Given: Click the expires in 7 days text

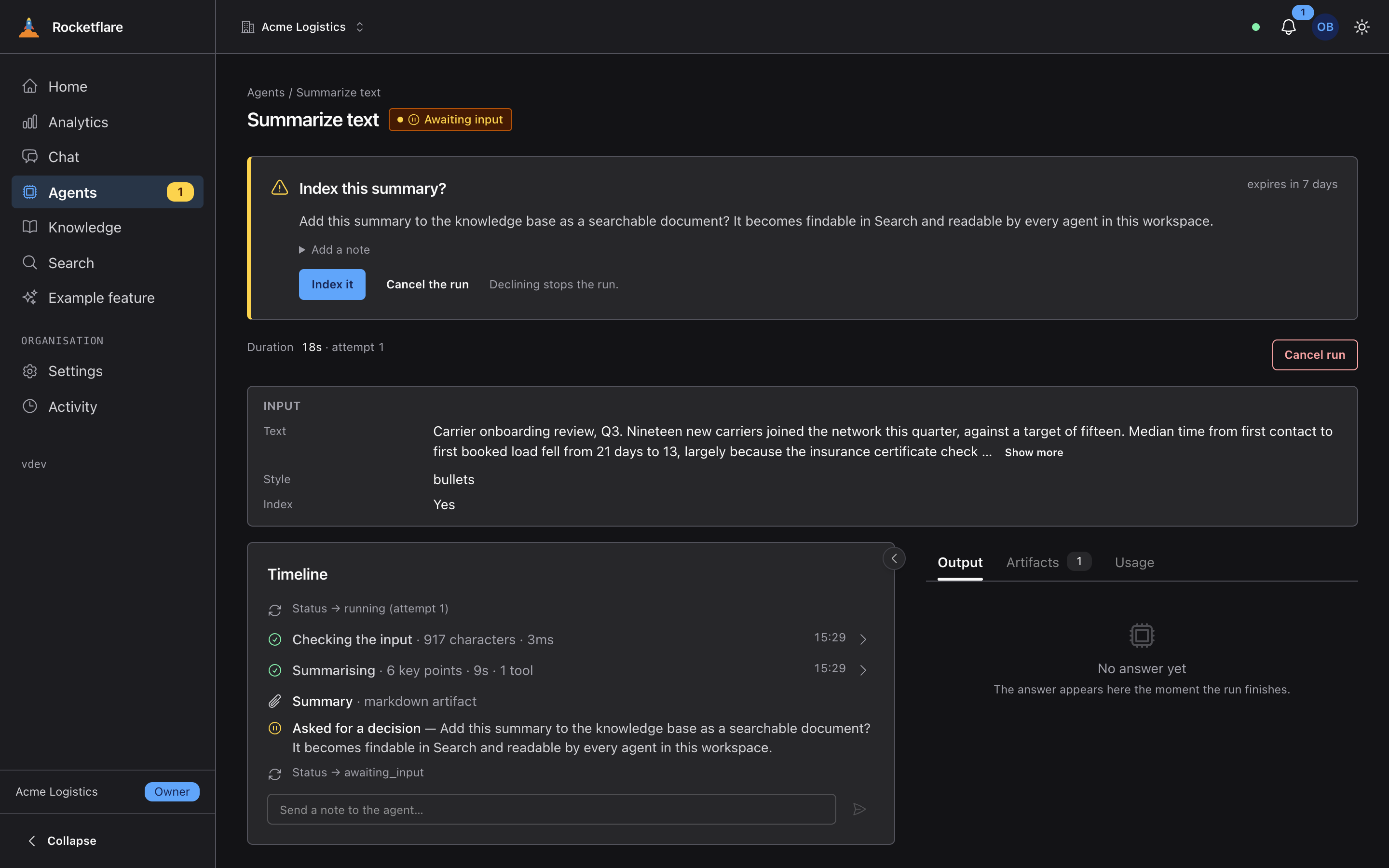Looking at the screenshot, I should (1292, 184).
